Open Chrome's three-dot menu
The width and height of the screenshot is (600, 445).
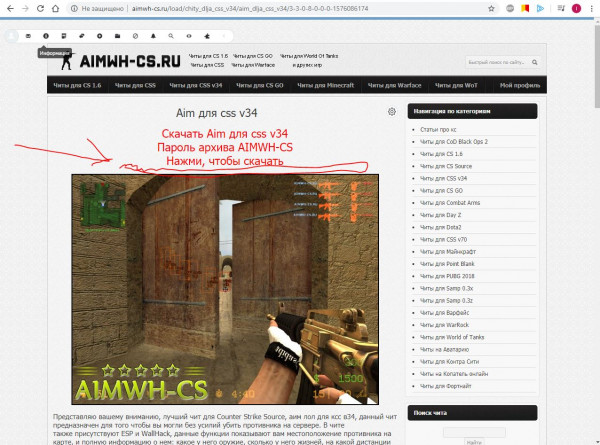point(591,8)
